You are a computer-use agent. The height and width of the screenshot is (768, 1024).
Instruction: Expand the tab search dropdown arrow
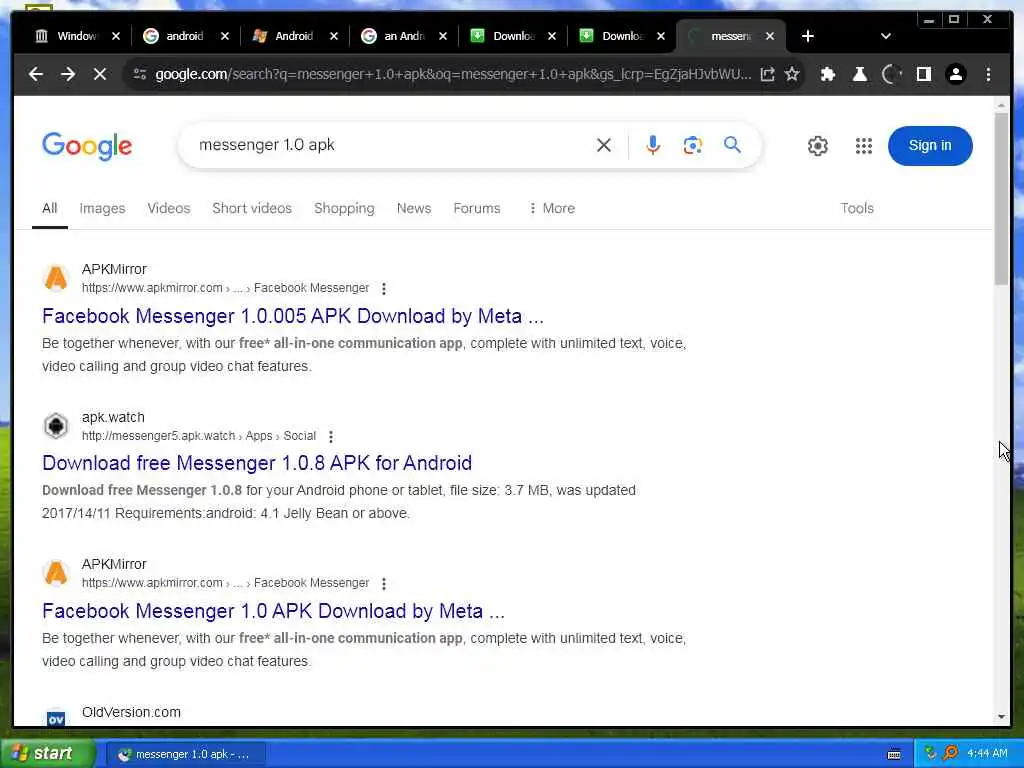click(x=886, y=36)
